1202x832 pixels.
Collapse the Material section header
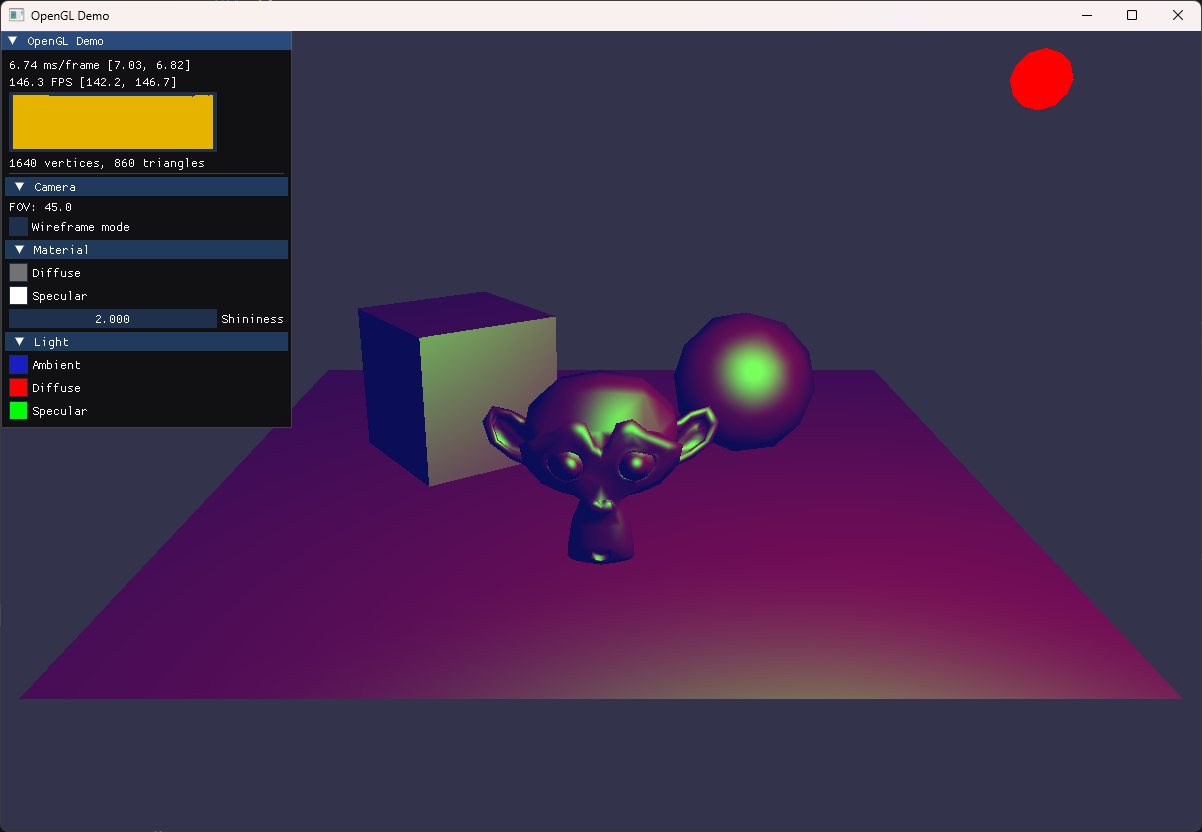click(20, 250)
